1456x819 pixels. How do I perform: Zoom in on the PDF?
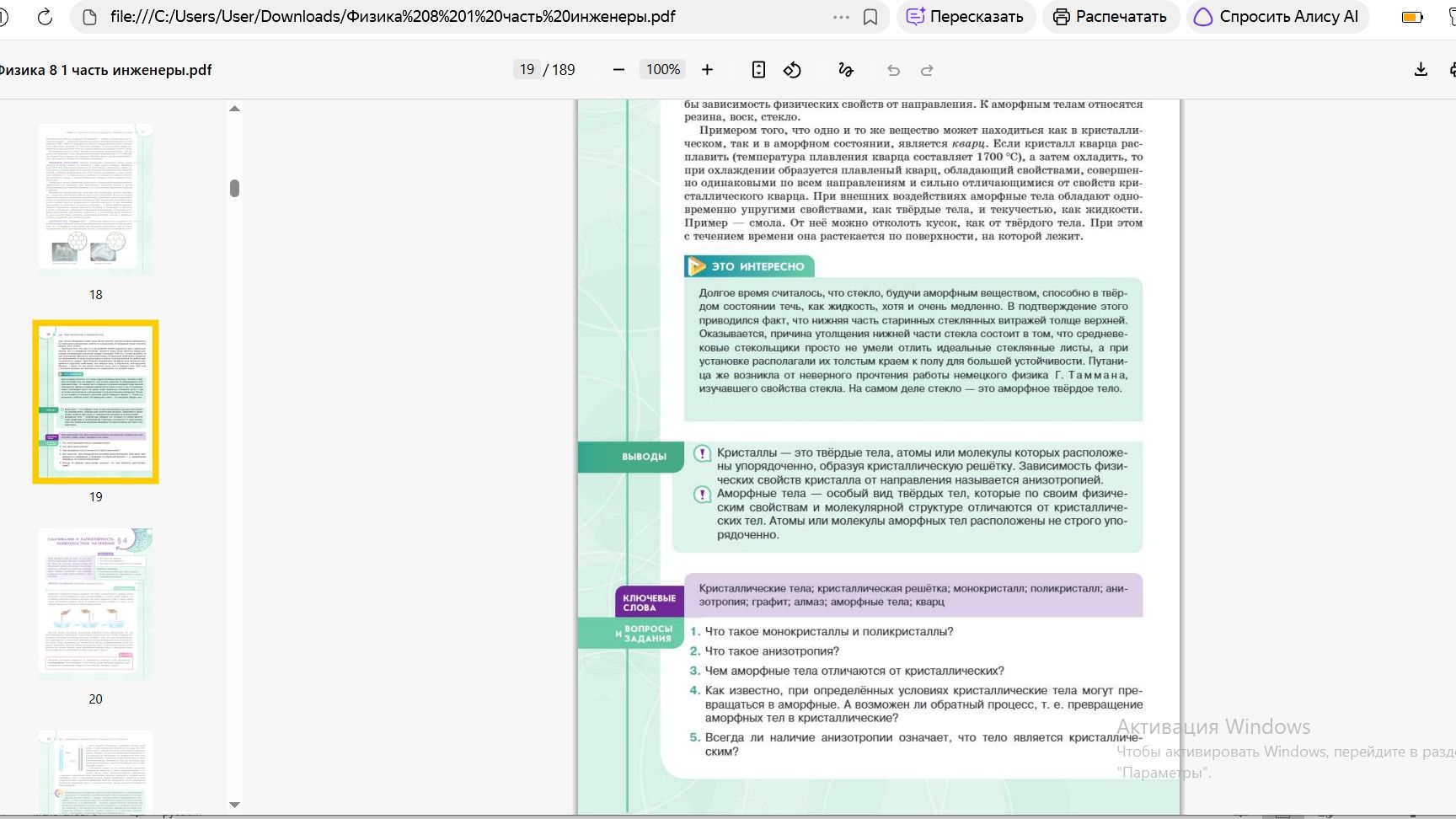(707, 70)
